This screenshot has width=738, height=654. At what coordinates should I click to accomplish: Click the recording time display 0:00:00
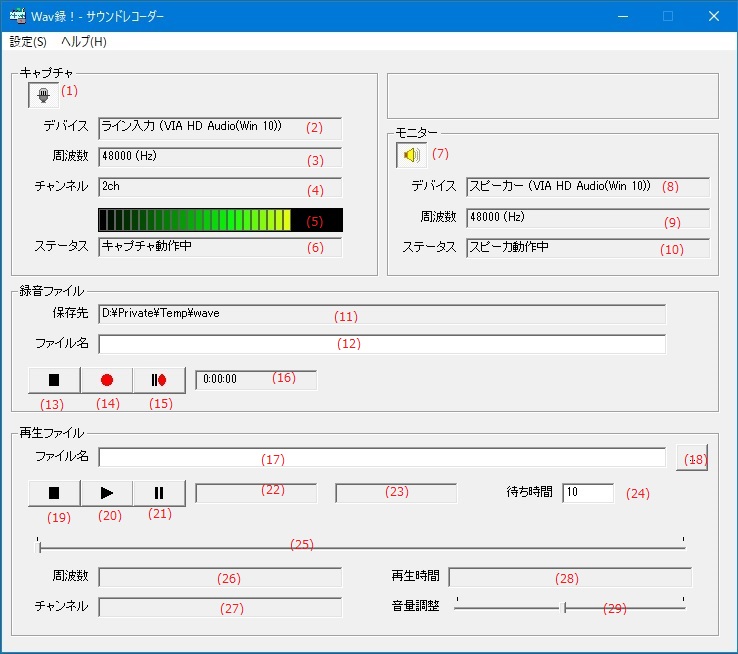pyautogui.click(x=256, y=380)
